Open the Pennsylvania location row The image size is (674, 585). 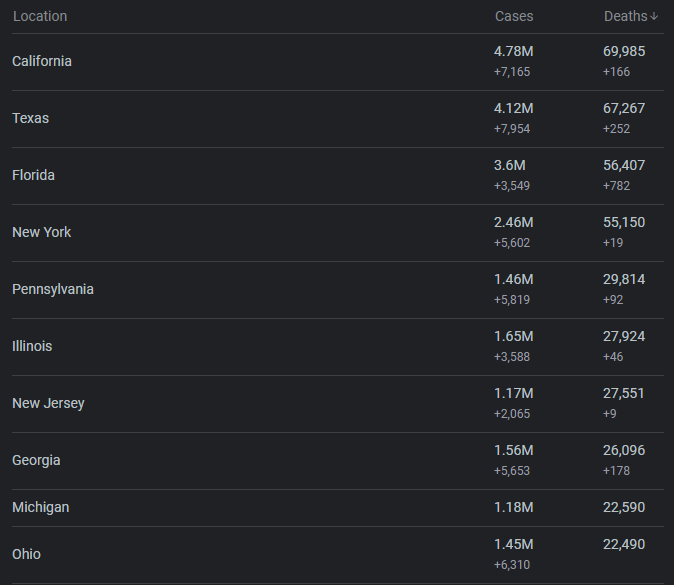click(338, 290)
